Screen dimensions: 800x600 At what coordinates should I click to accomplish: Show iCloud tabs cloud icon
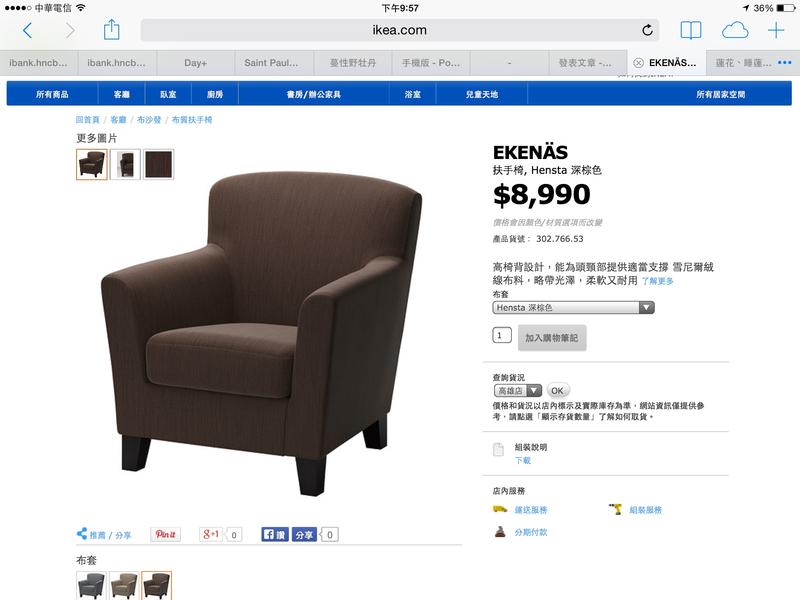pos(735,31)
